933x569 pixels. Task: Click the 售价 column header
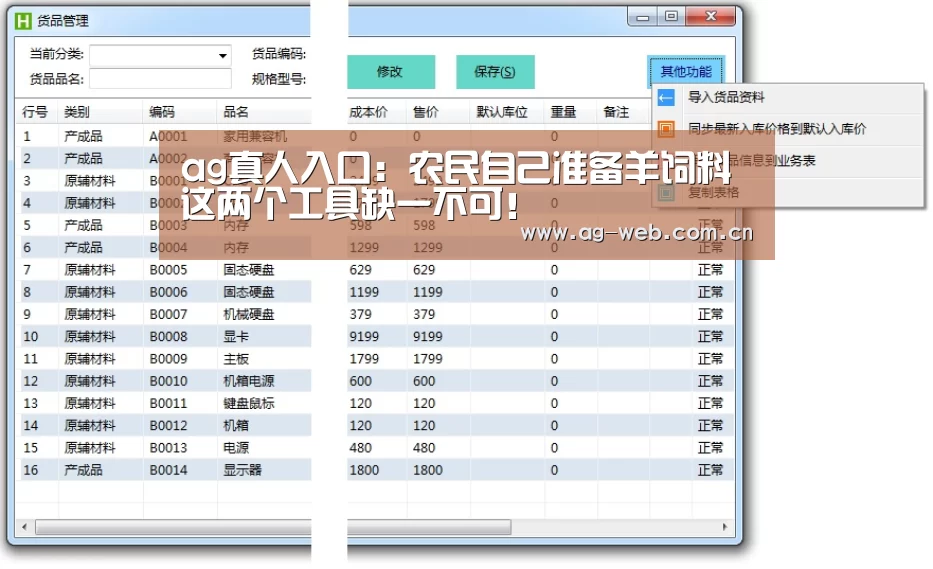[x=426, y=112]
